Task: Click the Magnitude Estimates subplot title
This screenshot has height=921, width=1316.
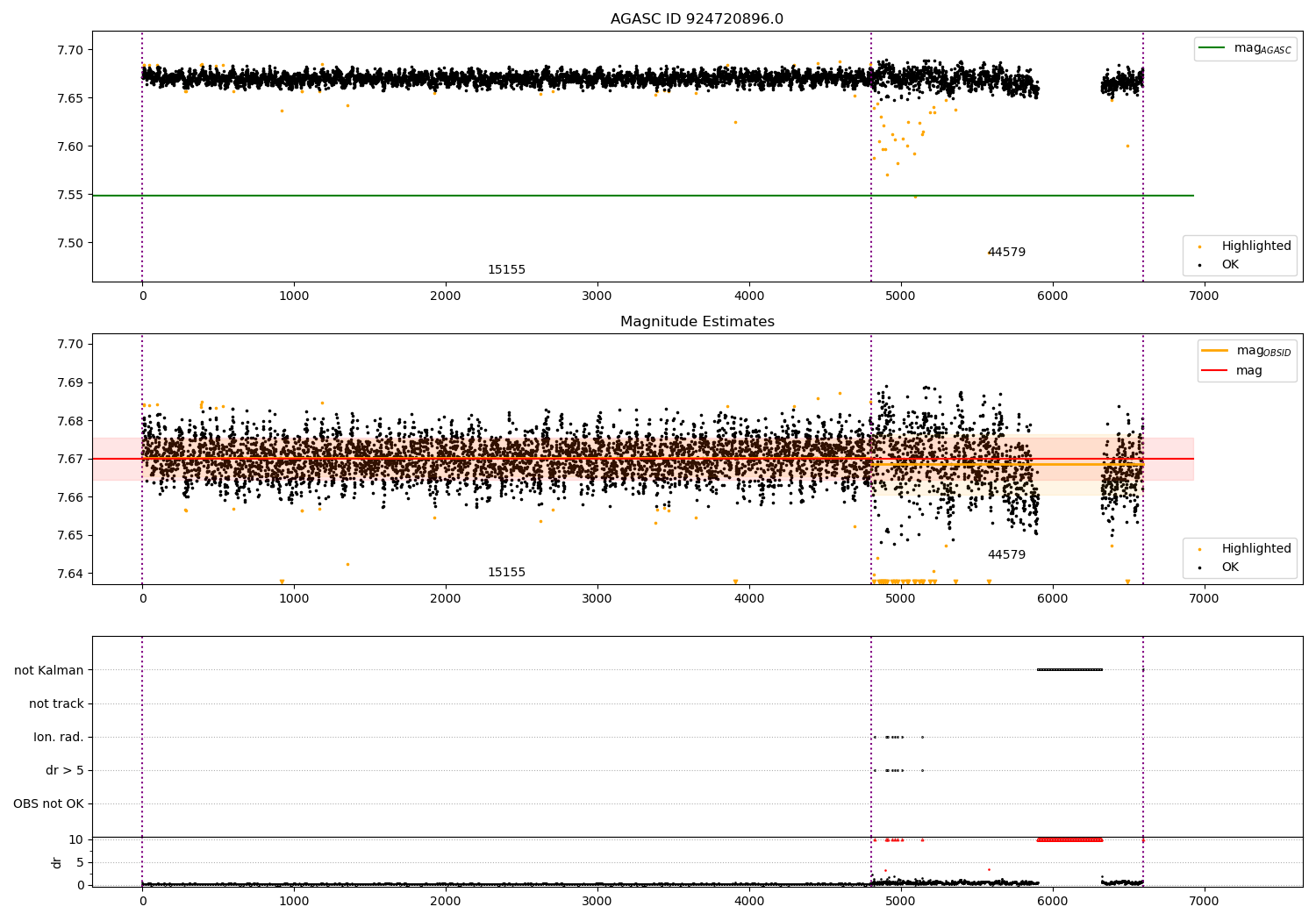Action: pos(697,322)
